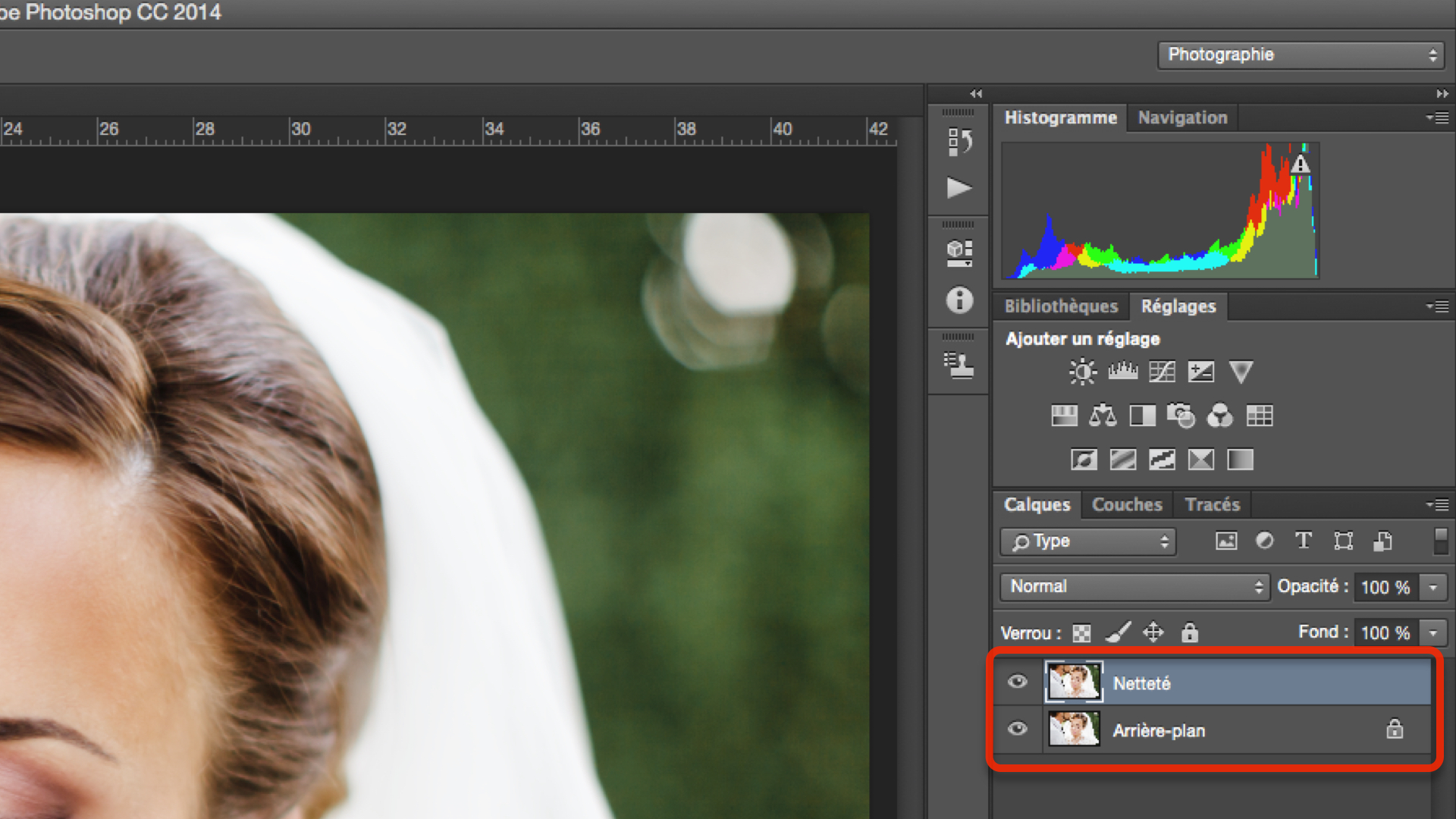Hide the Arrière-plan layer
Image resolution: width=1456 pixels, height=819 pixels.
[1018, 730]
